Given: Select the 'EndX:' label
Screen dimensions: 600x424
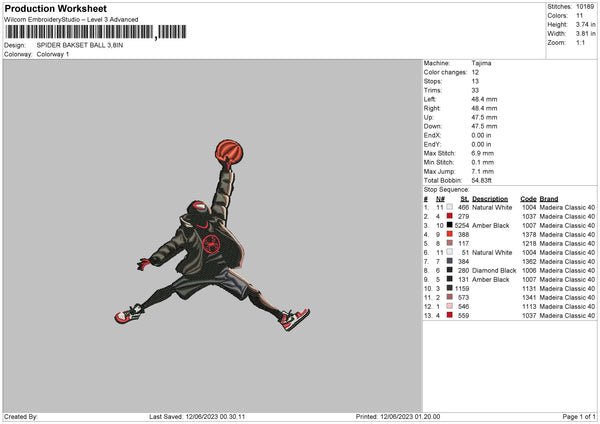Looking at the screenshot, I should click(432, 135).
